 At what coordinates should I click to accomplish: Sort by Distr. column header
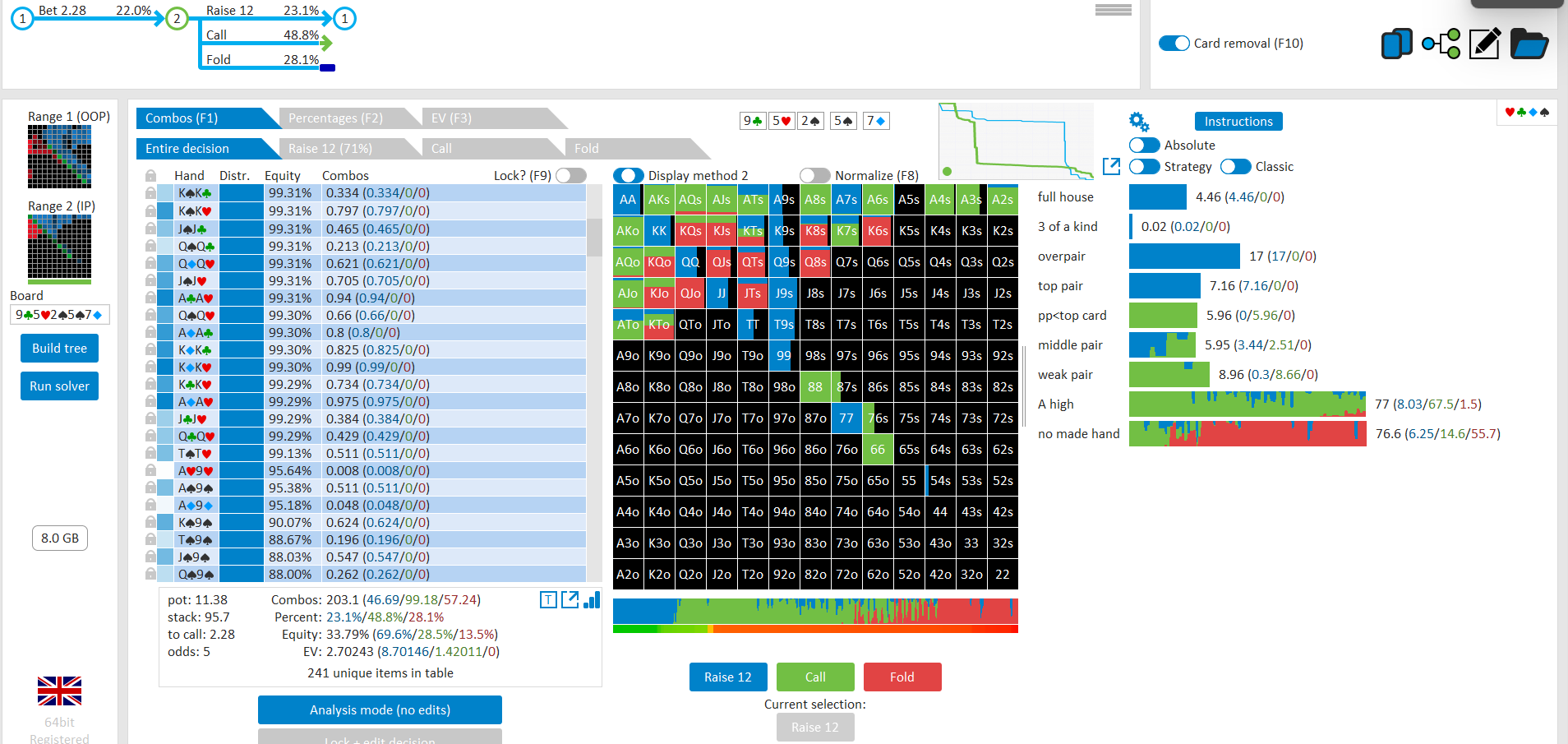[234, 176]
